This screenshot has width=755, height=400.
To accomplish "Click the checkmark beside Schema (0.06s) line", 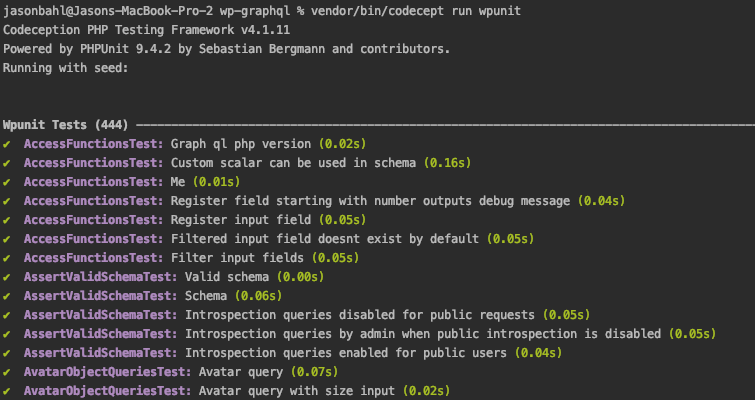I will coord(6,296).
